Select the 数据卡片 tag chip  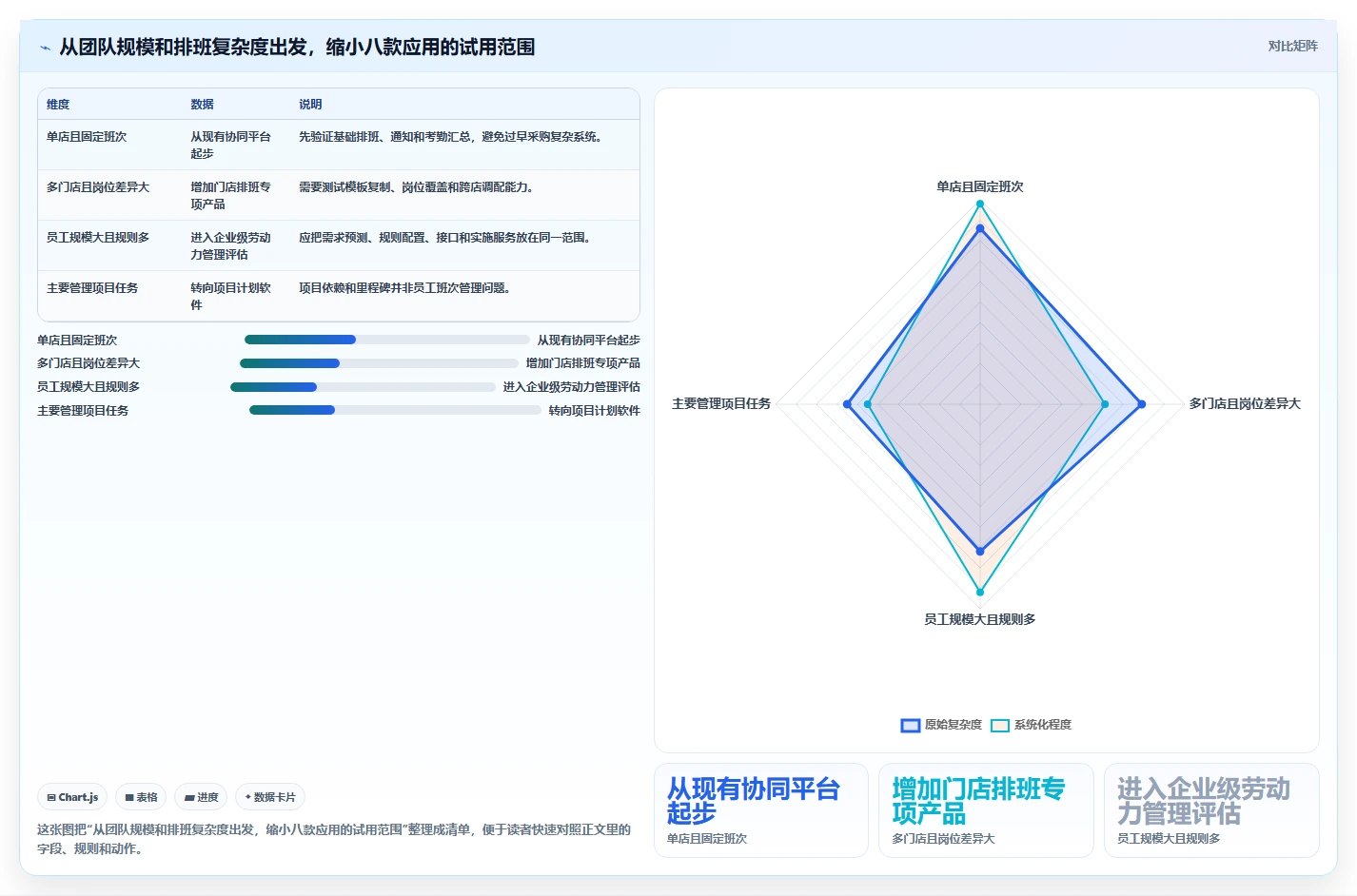(270, 797)
